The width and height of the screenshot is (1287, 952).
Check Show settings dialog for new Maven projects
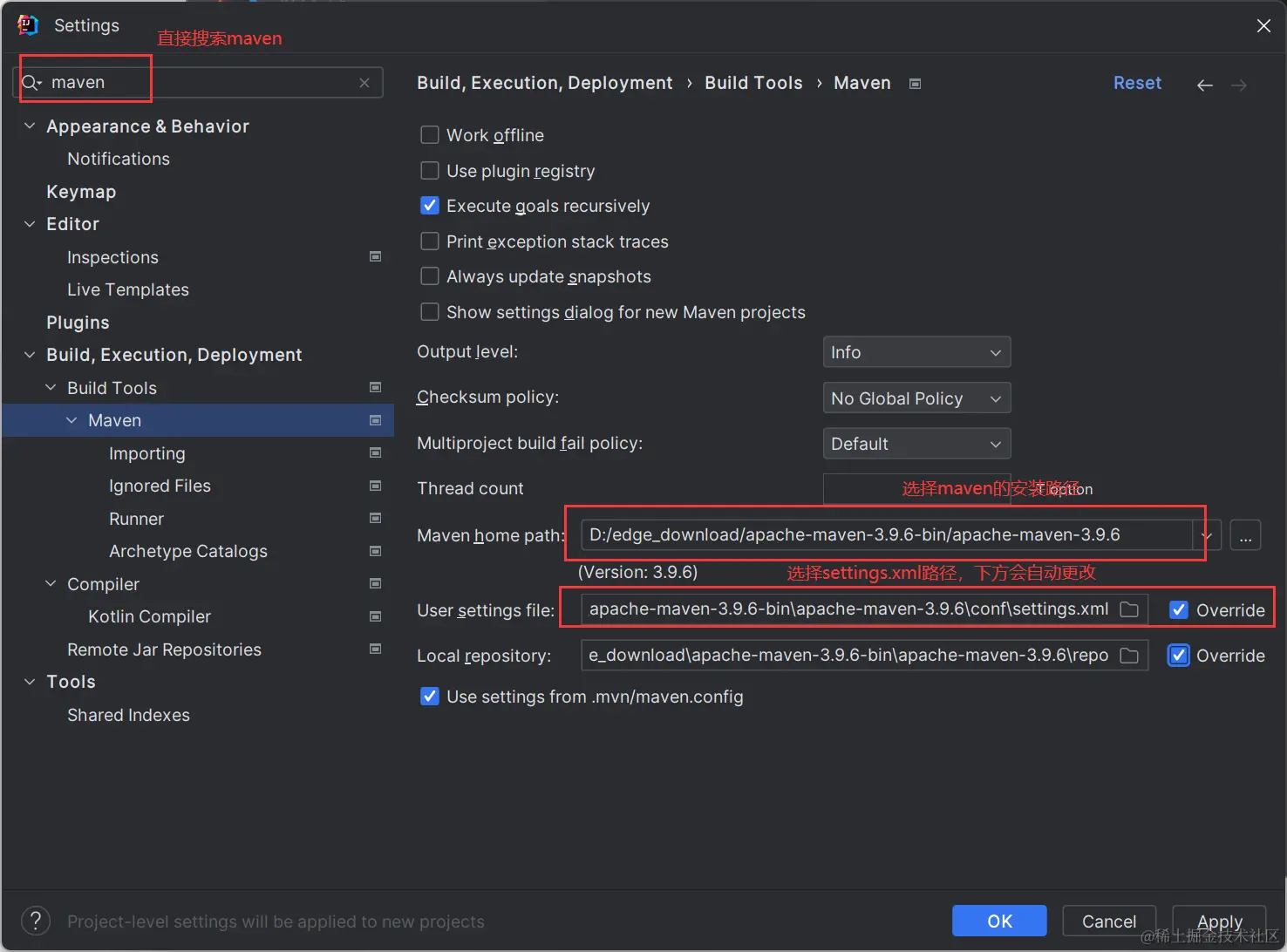coord(430,311)
